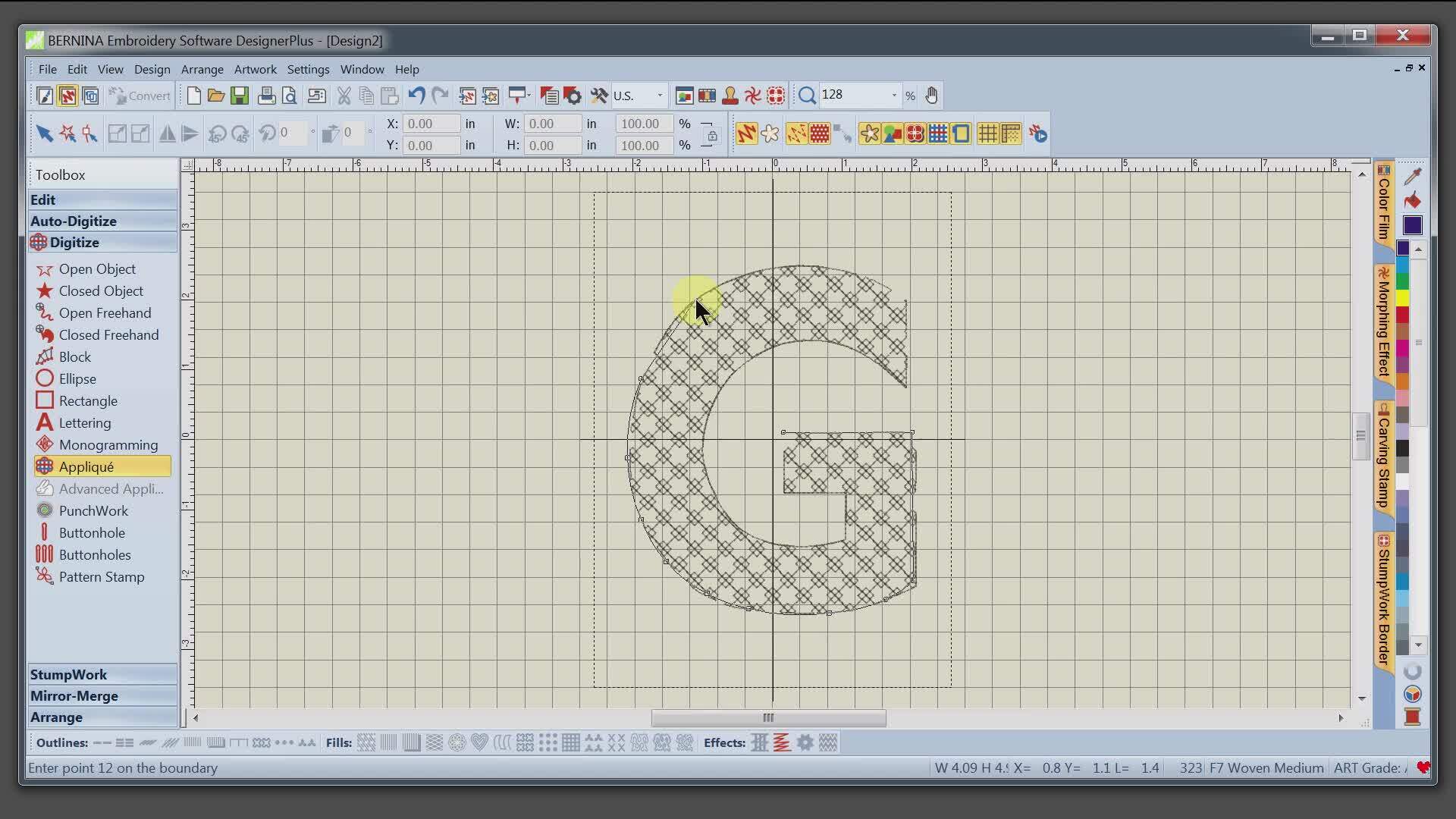Image resolution: width=1456 pixels, height=819 pixels.
Task: Select the Pan hand tool
Action: coord(931,96)
